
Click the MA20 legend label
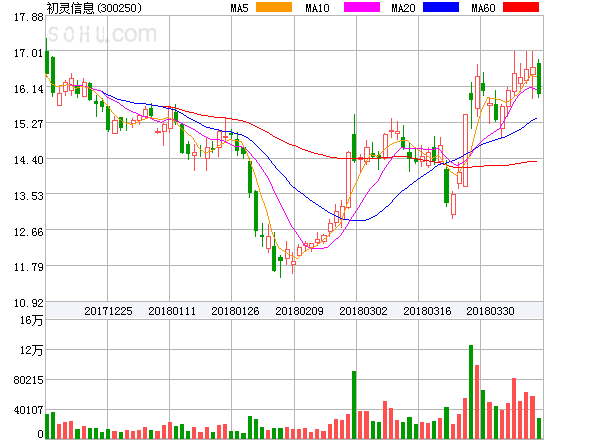tap(403, 8)
